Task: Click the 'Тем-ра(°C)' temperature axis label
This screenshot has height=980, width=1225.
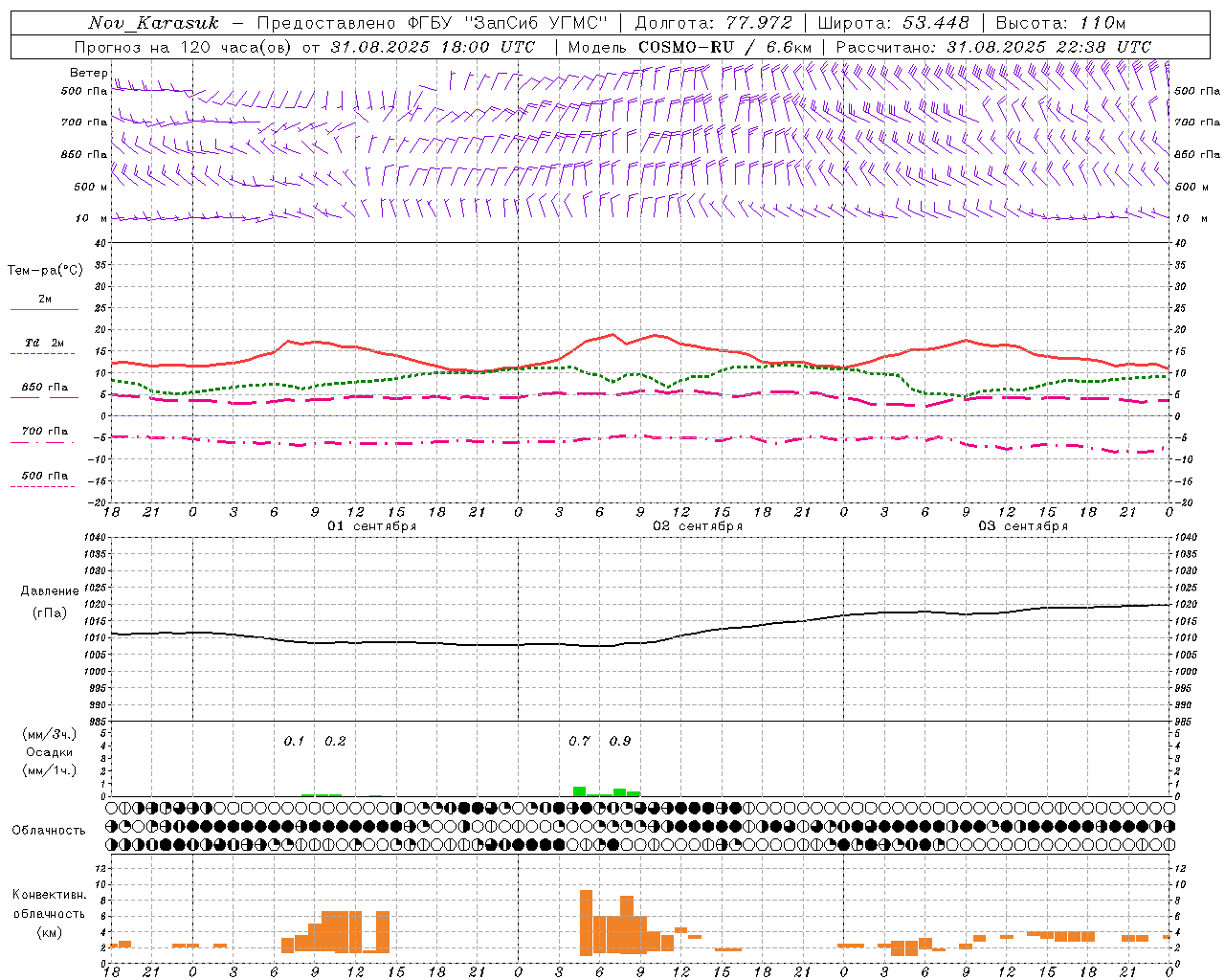Action: point(45,271)
